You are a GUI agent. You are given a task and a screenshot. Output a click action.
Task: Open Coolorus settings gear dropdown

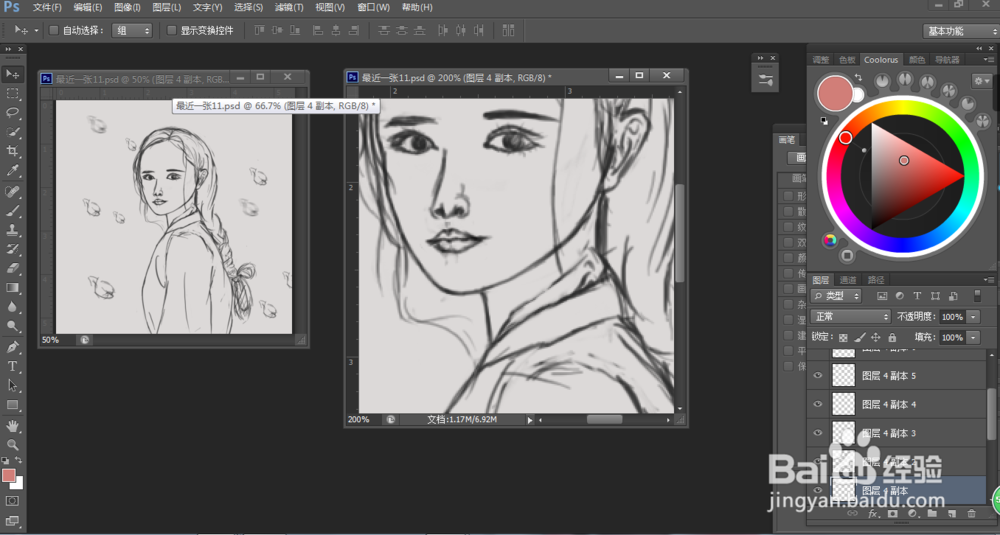click(x=981, y=80)
